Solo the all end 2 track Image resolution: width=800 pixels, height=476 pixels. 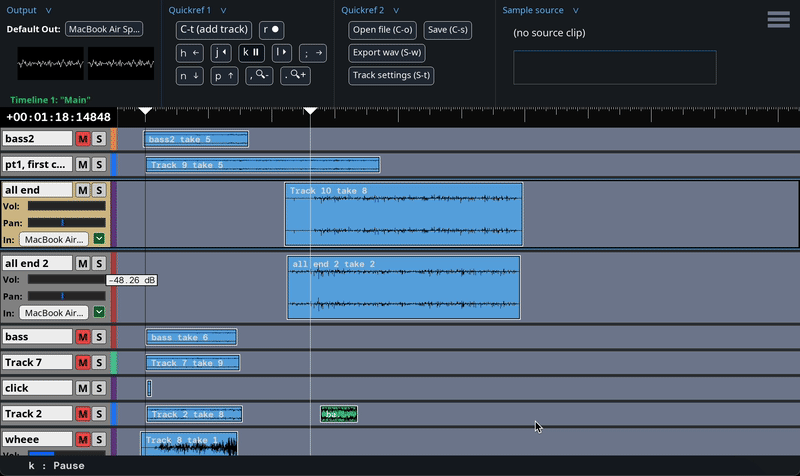tap(99, 263)
